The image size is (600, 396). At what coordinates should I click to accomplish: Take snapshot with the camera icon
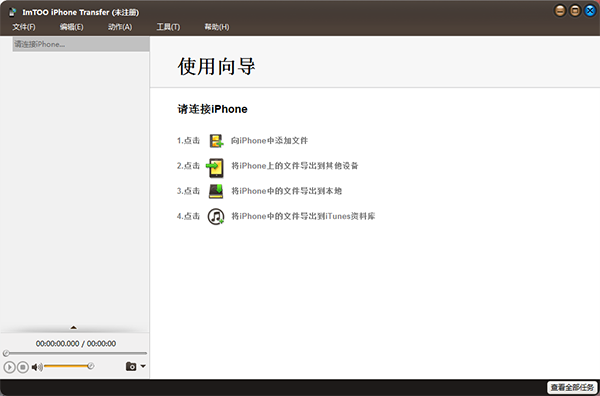(131, 366)
